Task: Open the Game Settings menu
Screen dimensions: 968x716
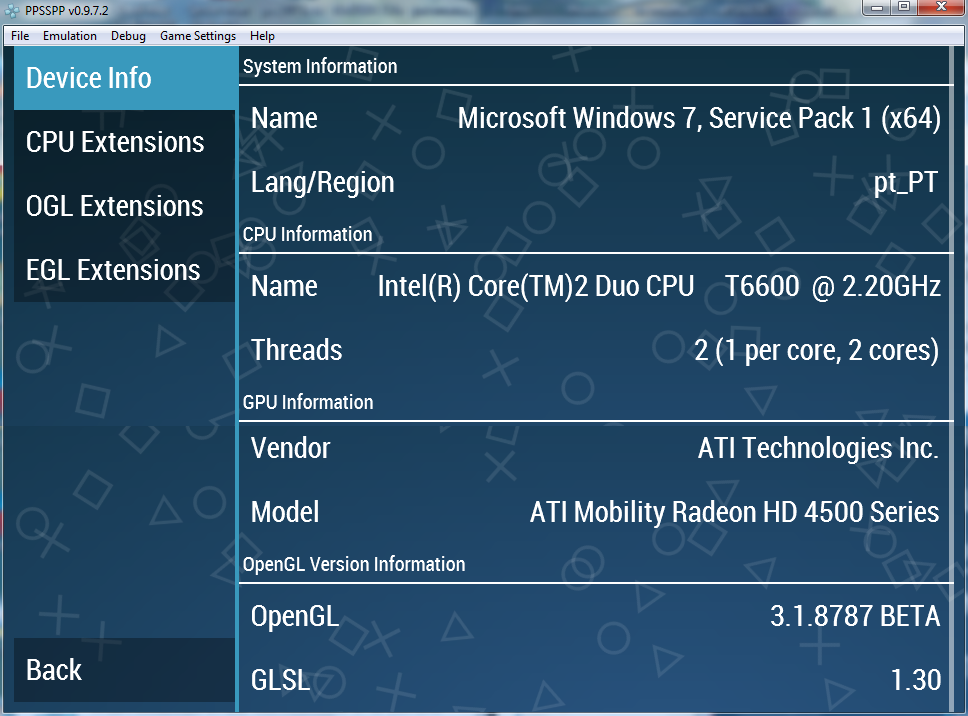Action: pyautogui.click(x=198, y=36)
